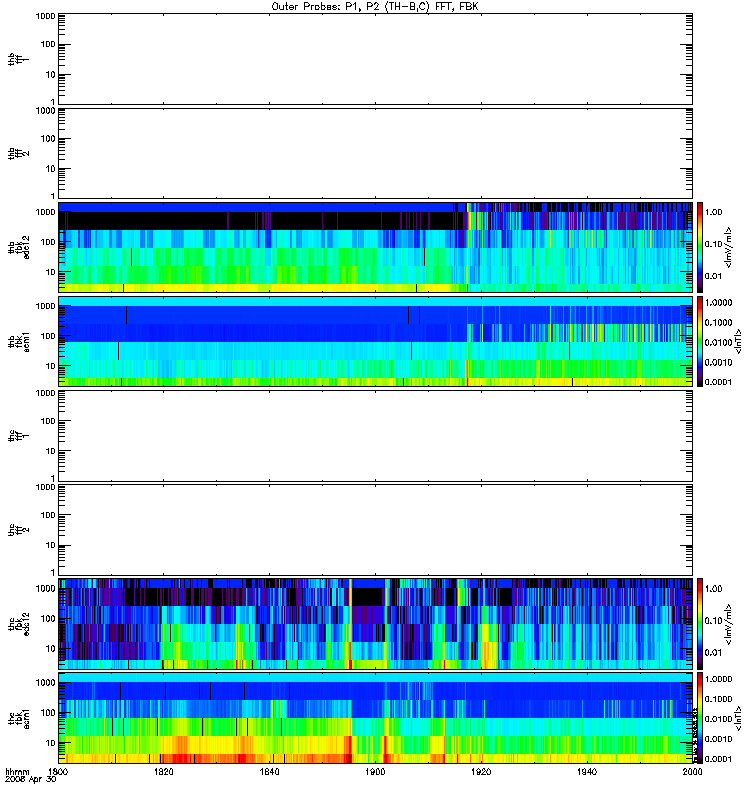
Task: Click the 'hhmm' time format label
Action: pos(17,771)
